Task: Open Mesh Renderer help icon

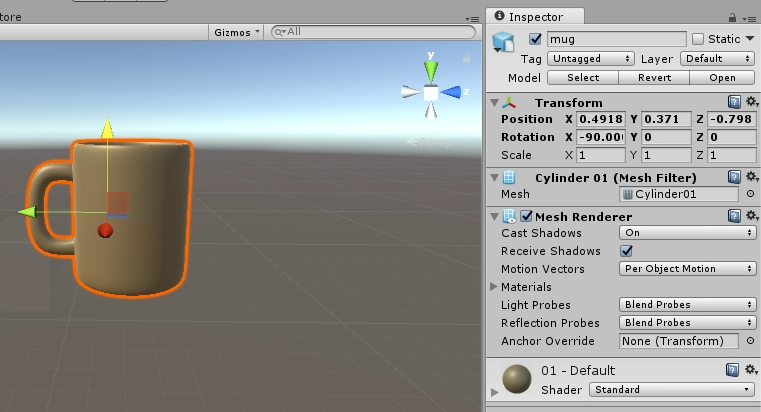Action: coord(734,216)
